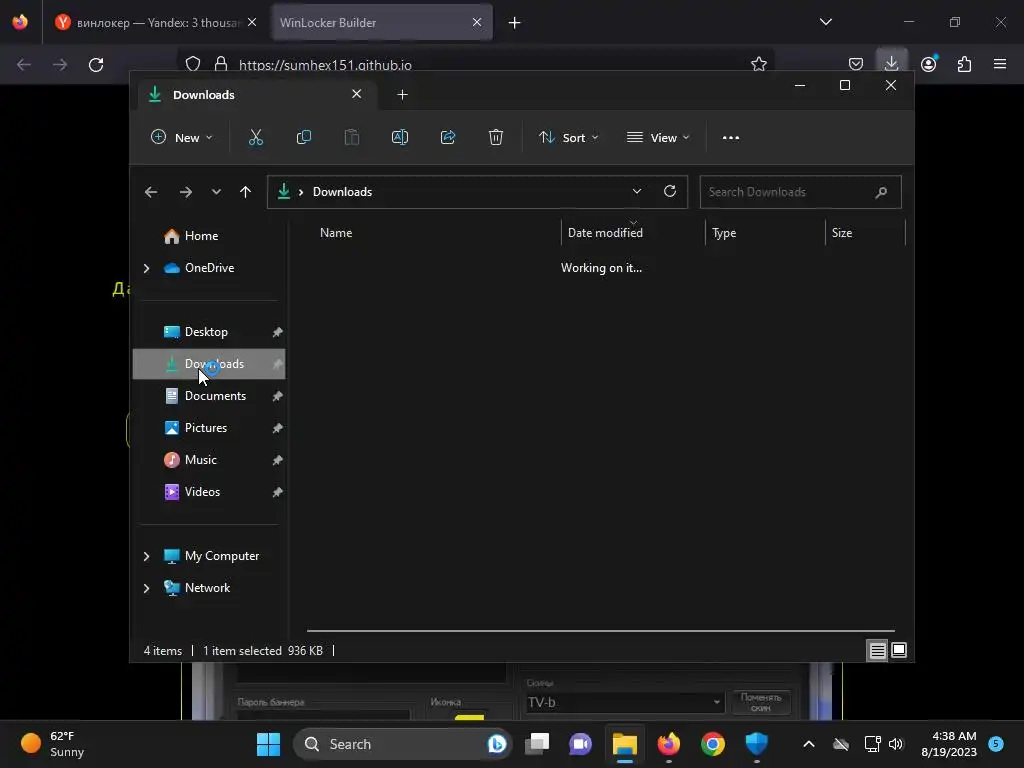
Task: Click the search magnifier in Downloads box
Action: (x=881, y=192)
